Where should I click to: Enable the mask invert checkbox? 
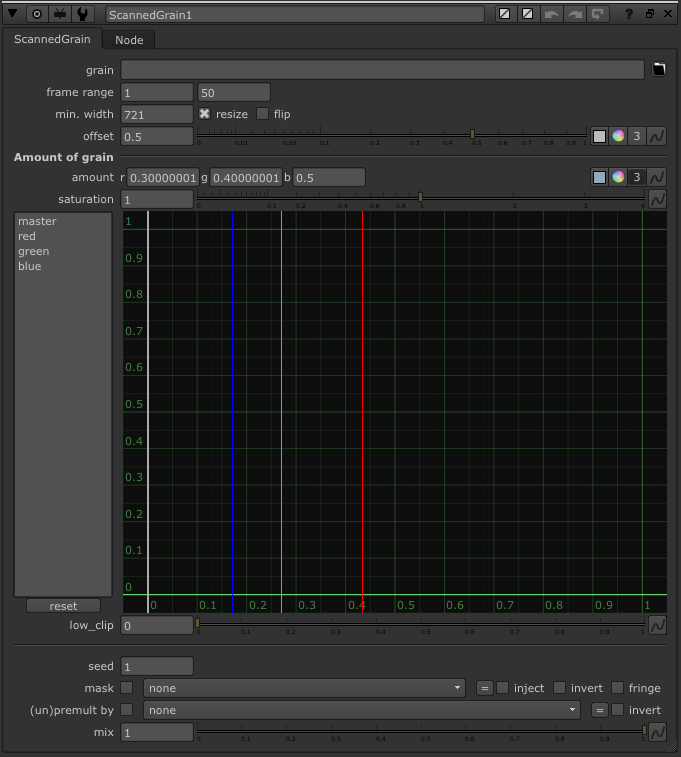click(559, 687)
